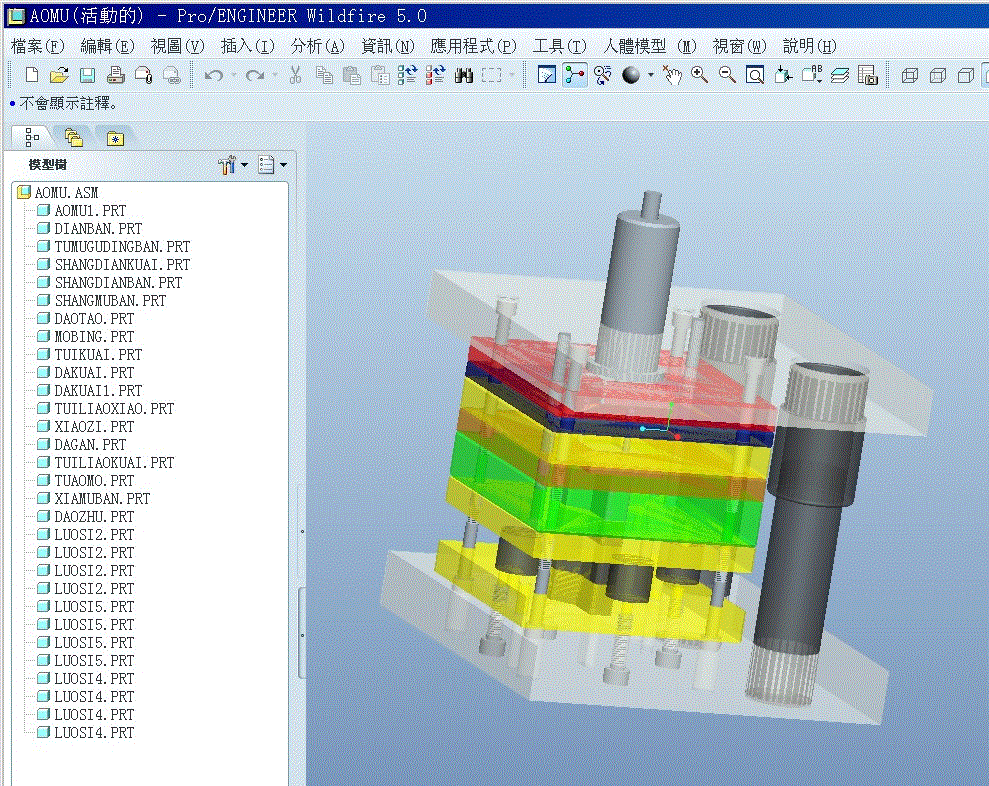Select SHANGMUBAN.PRT part
This screenshot has width=989, height=786.
102,300
